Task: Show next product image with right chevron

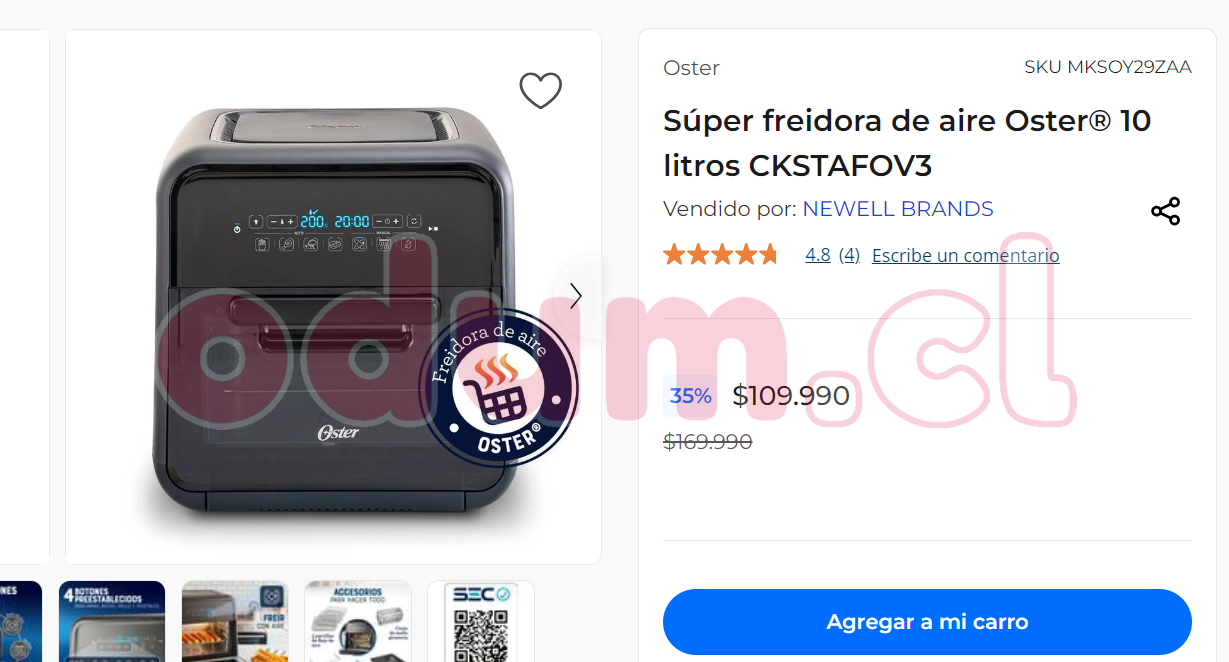Action: point(576,296)
